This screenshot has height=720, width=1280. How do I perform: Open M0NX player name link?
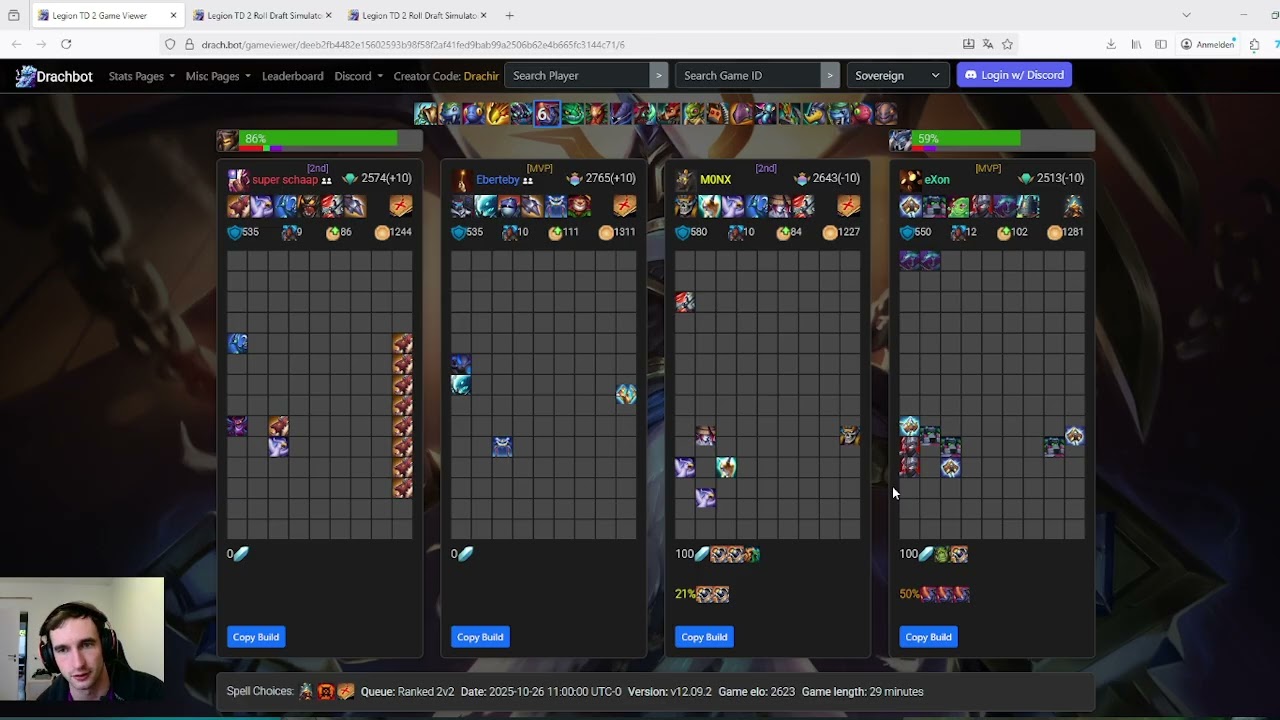pos(715,180)
